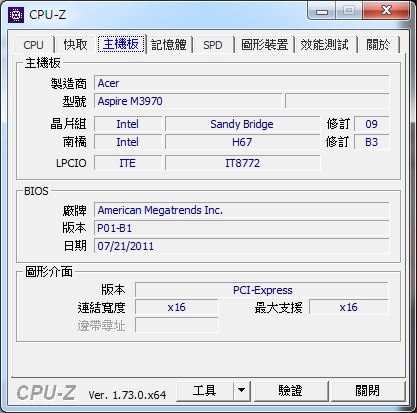Click the 最大支援 value x16
The height and width of the screenshot is (413, 417).
click(349, 307)
